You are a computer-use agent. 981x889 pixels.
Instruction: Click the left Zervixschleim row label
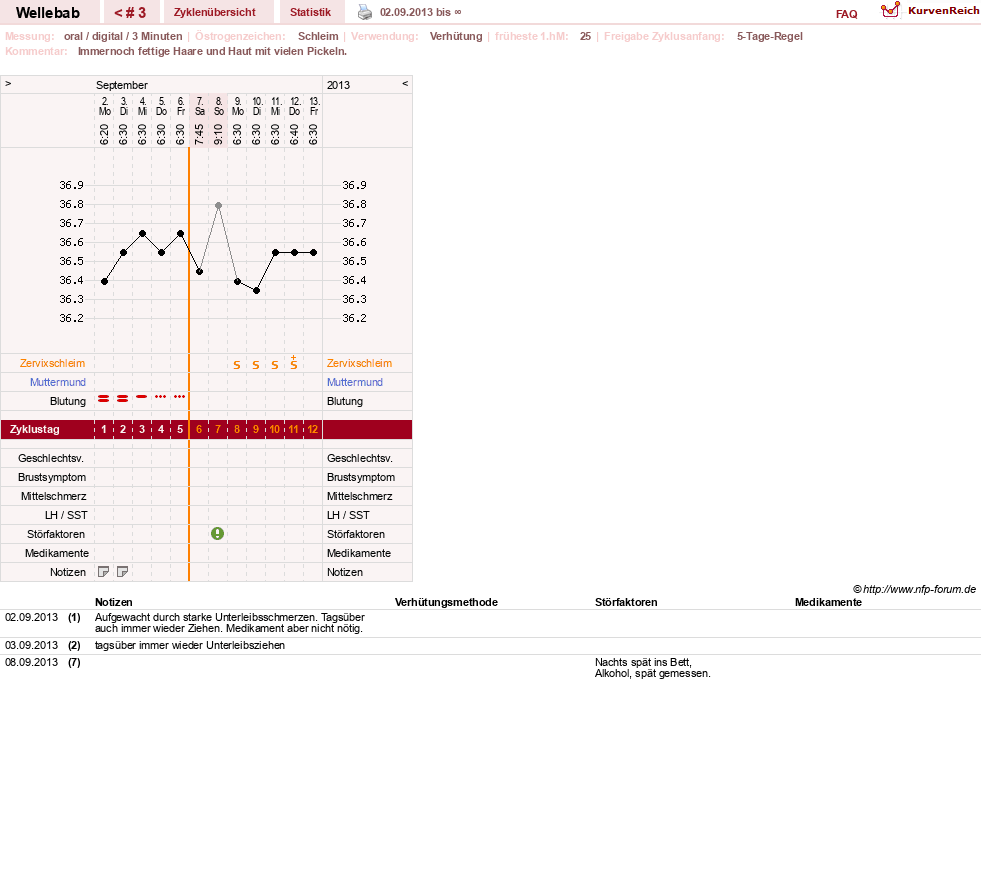[x=53, y=363]
